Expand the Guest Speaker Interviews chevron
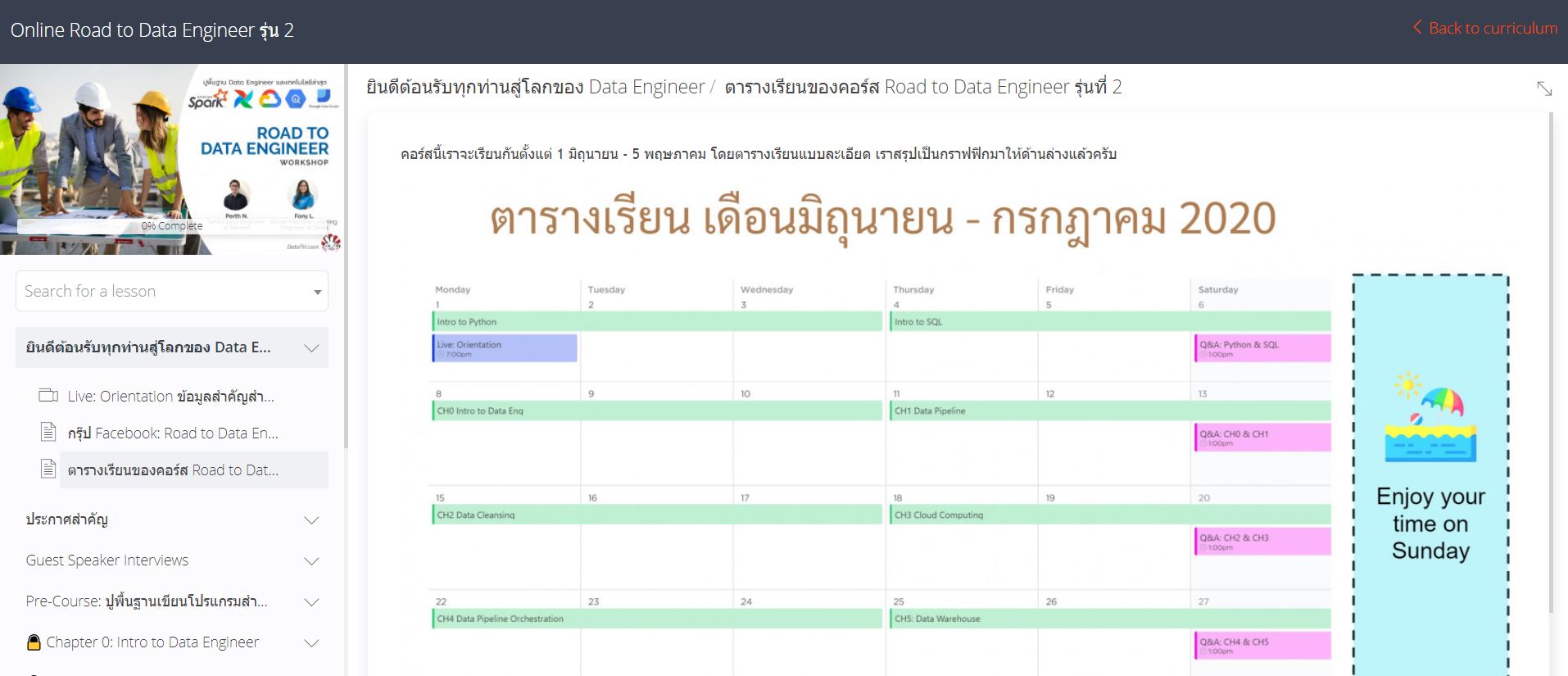Image resolution: width=1568 pixels, height=676 pixels. (x=311, y=560)
